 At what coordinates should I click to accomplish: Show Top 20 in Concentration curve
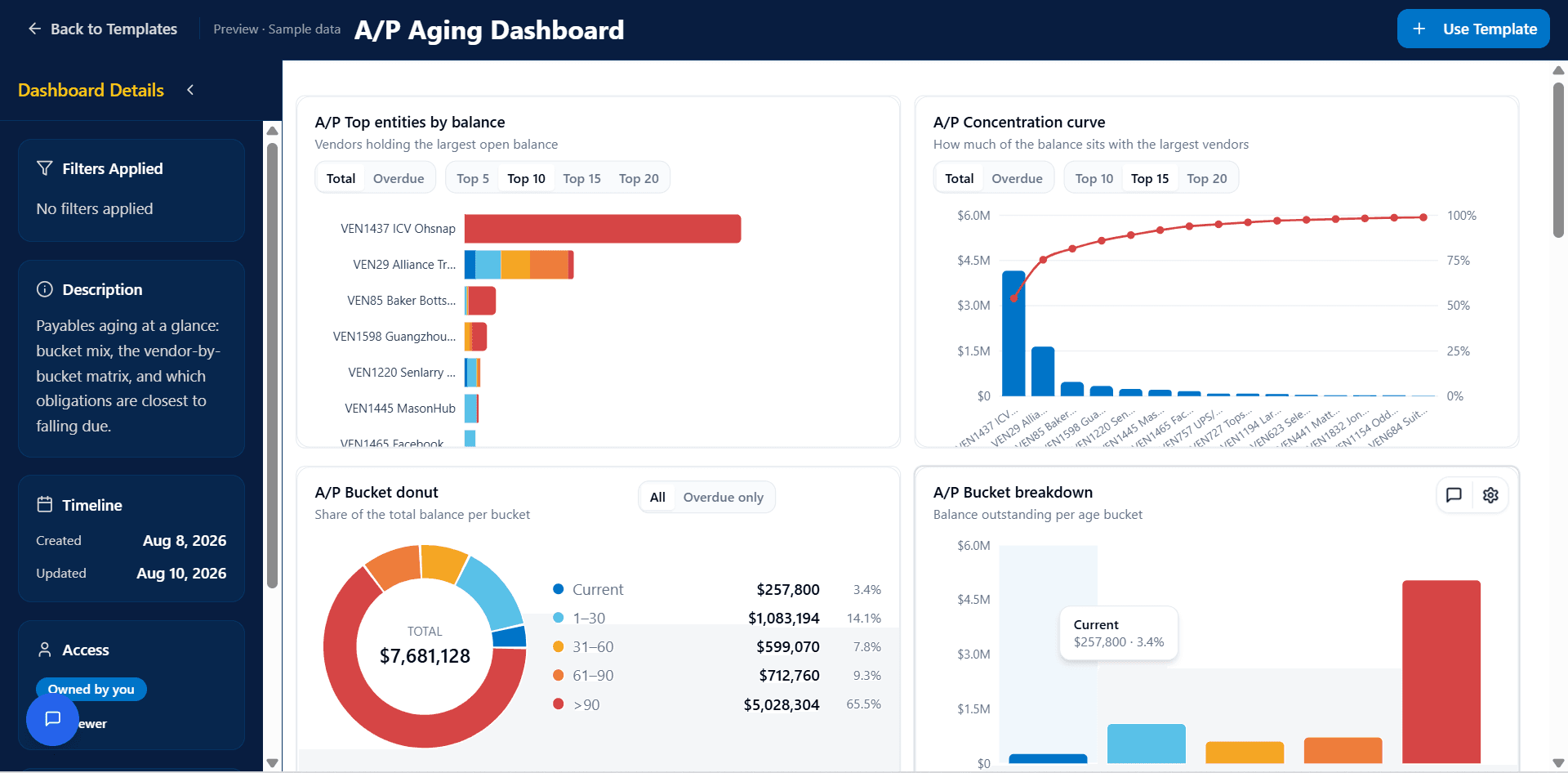click(1207, 178)
